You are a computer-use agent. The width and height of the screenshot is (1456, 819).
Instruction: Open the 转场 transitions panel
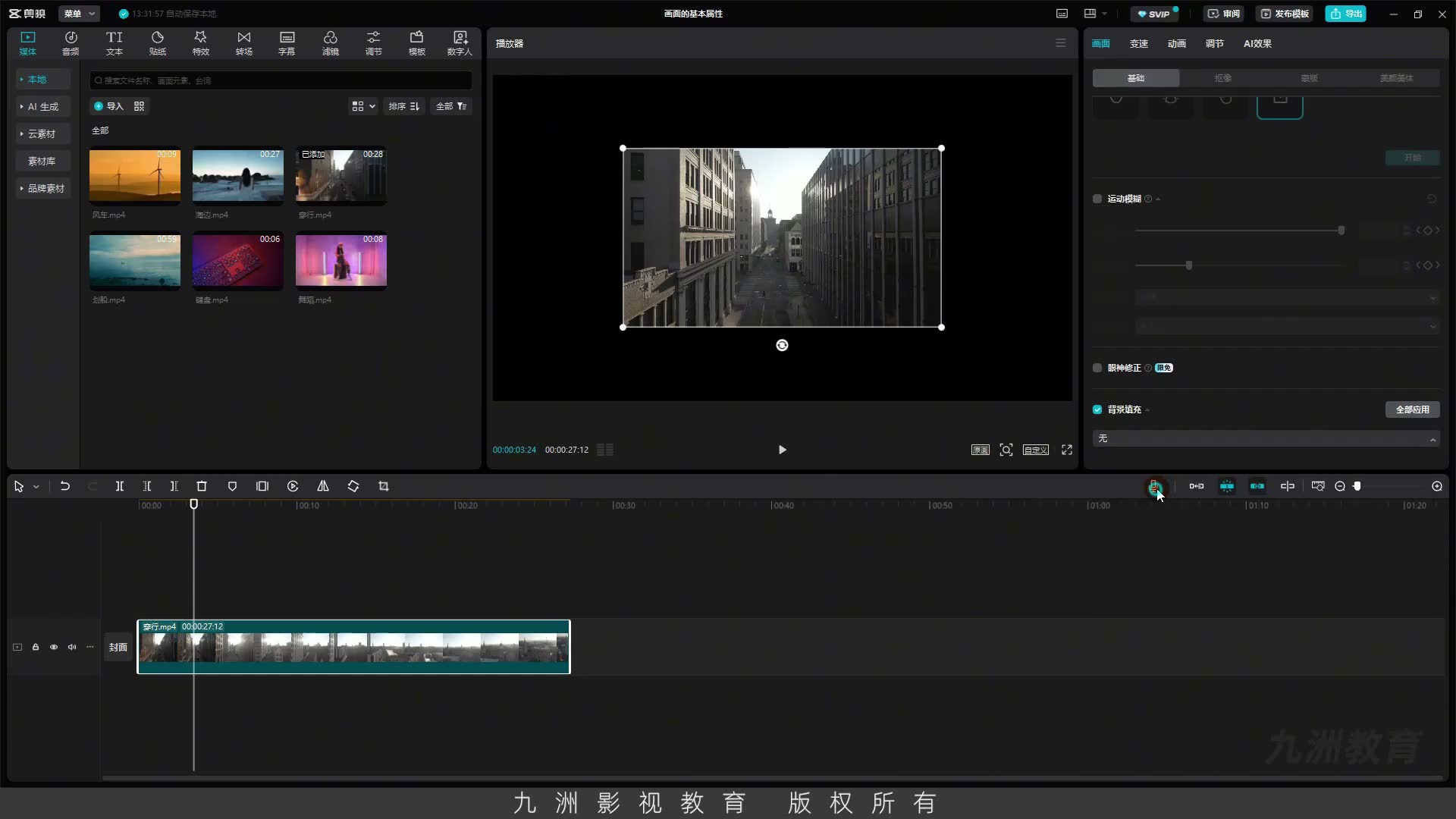[x=244, y=43]
